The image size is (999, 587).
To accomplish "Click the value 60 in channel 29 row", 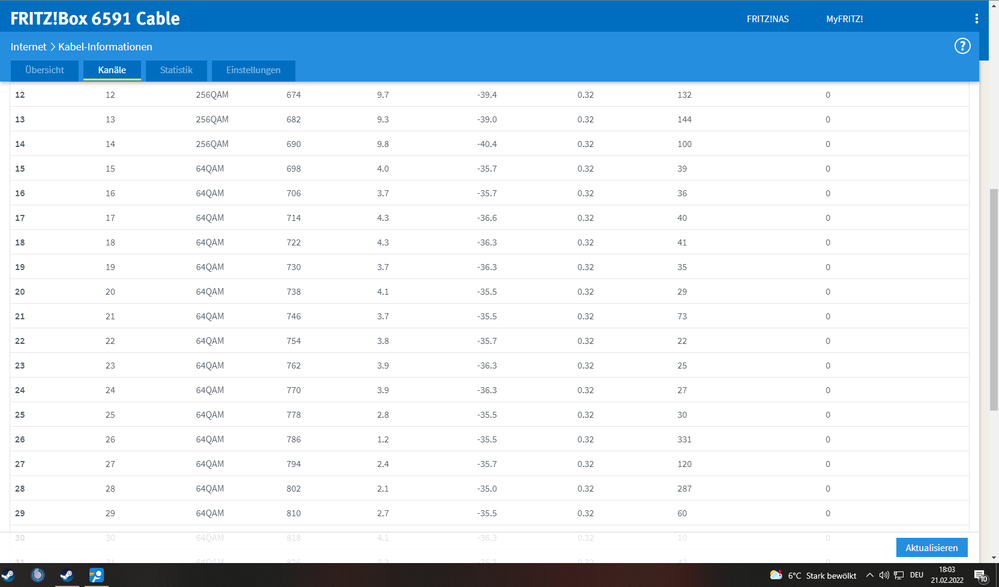I will [682, 513].
